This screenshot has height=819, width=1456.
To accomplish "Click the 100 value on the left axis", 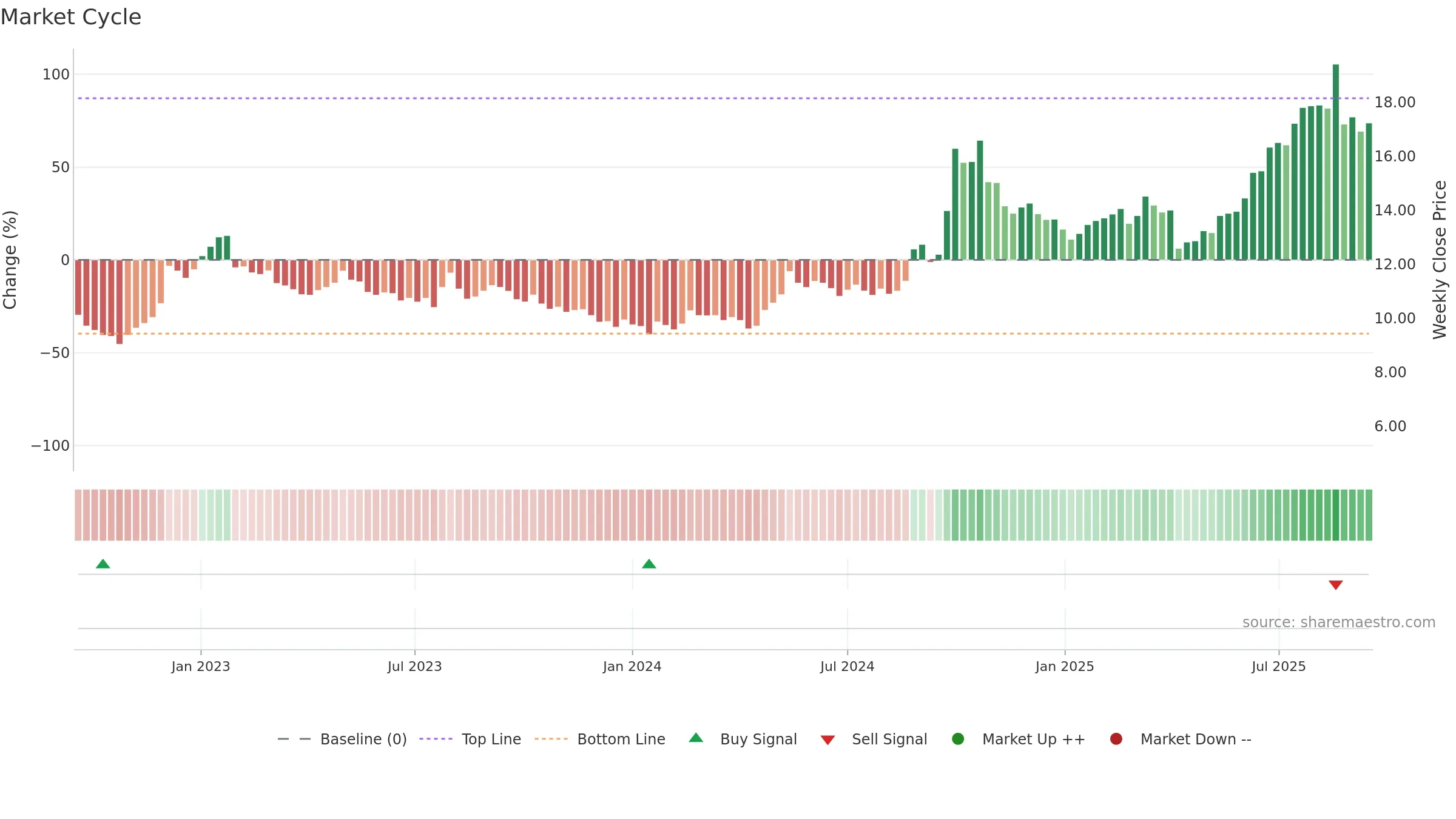I will (56, 75).
